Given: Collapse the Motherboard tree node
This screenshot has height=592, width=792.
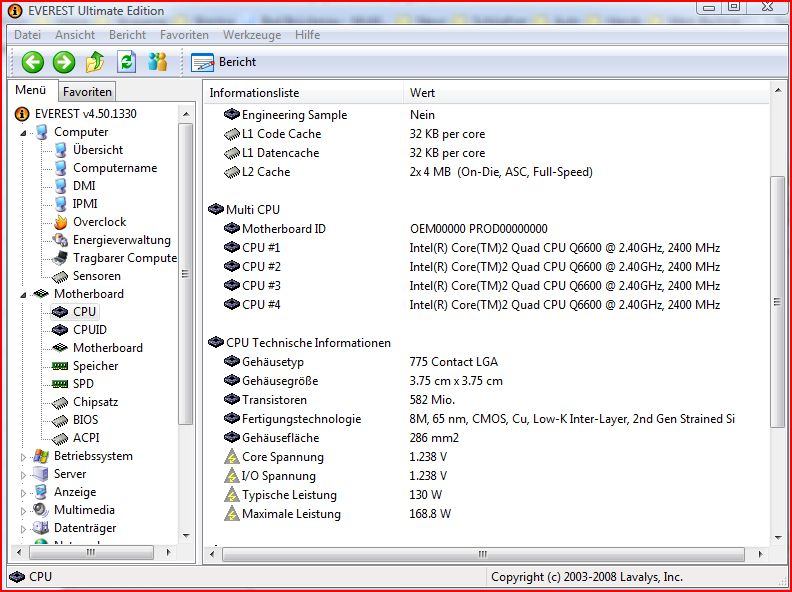Looking at the screenshot, I should pyautogui.click(x=24, y=294).
